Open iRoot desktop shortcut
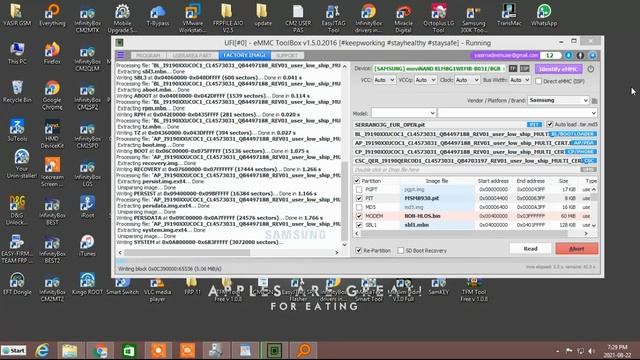This screenshot has height=360, width=640. [87, 207]
